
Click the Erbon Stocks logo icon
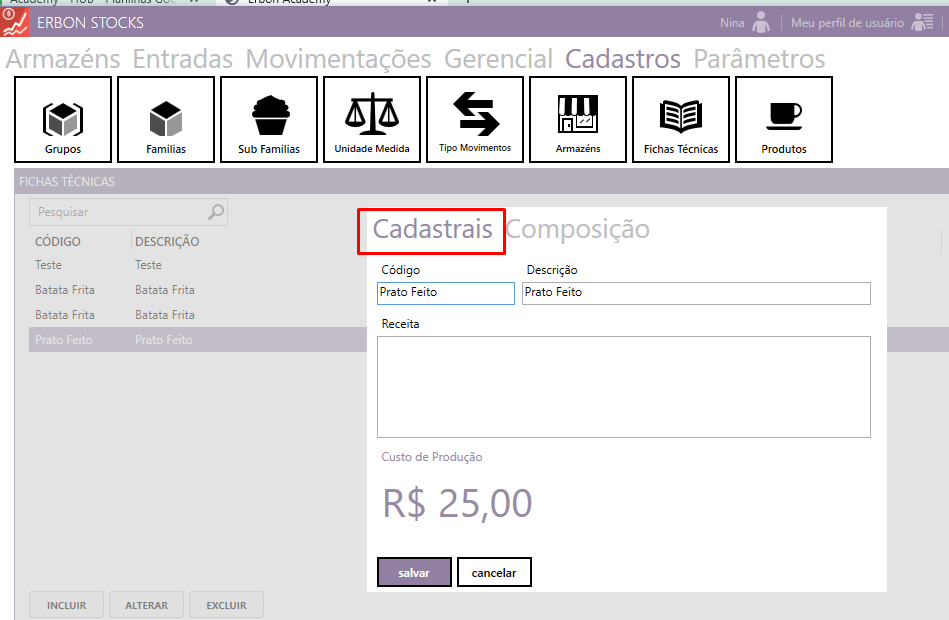point(14,22)
